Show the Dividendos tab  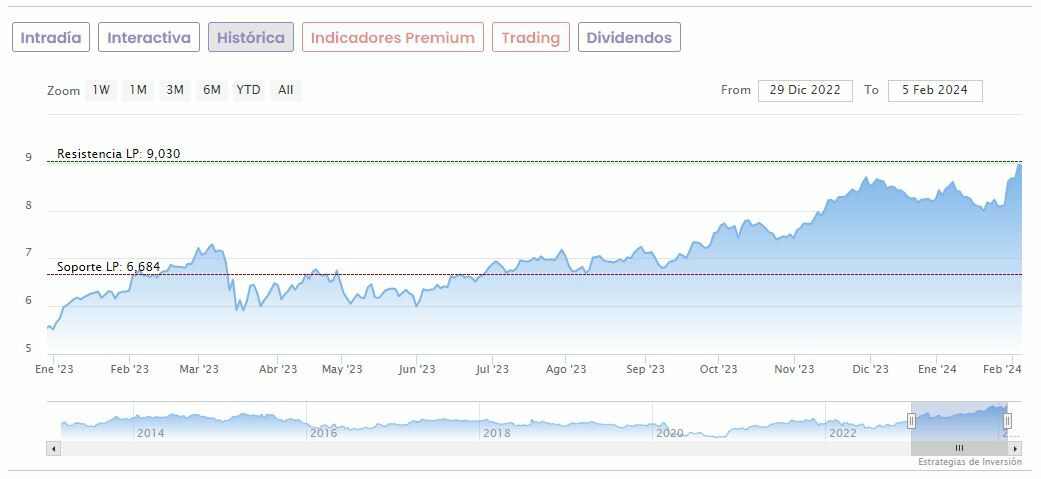tap(629, 38)
